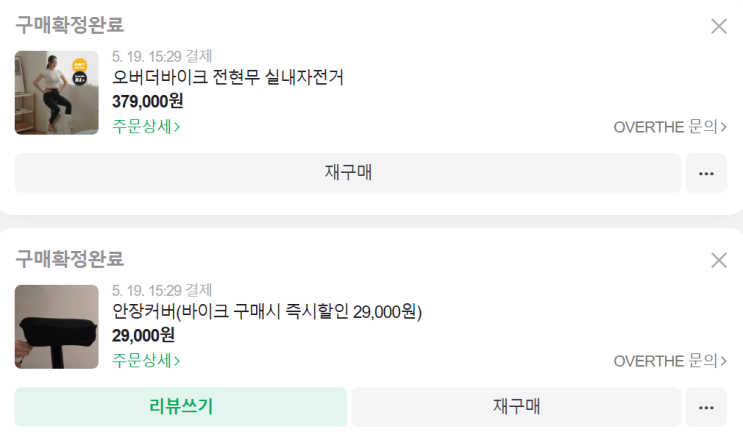Open the saddle cover product thumbnail
Viewport: 743px width, 435px height.
[57, 326]
